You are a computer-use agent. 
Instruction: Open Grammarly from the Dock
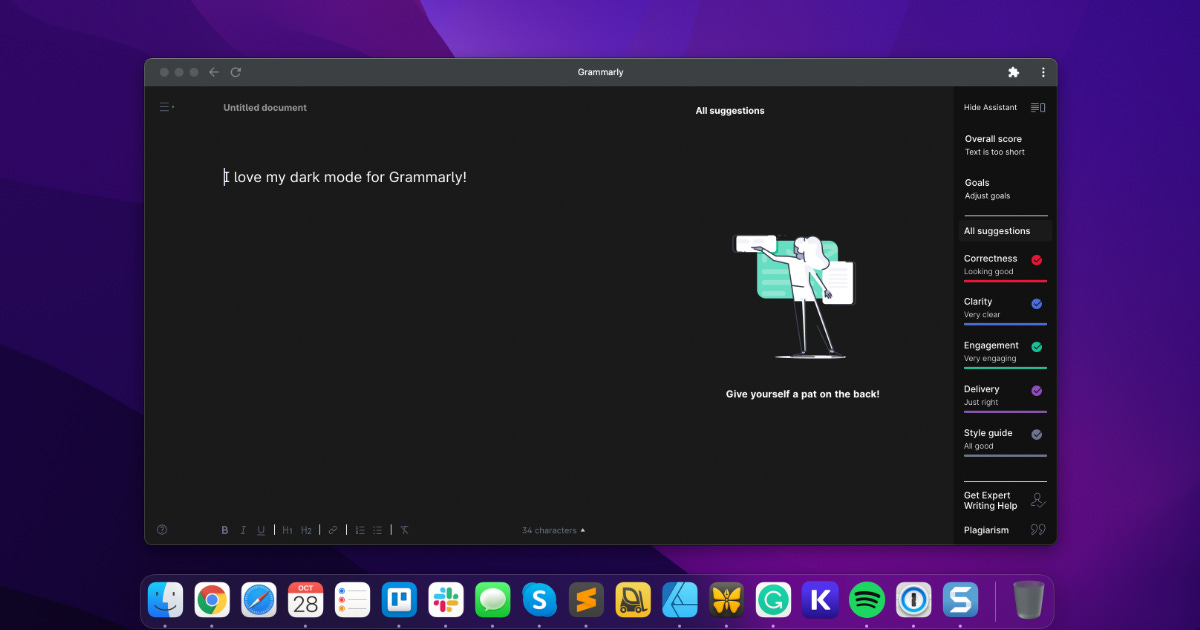pyautogui.click(x=773, y=600)
